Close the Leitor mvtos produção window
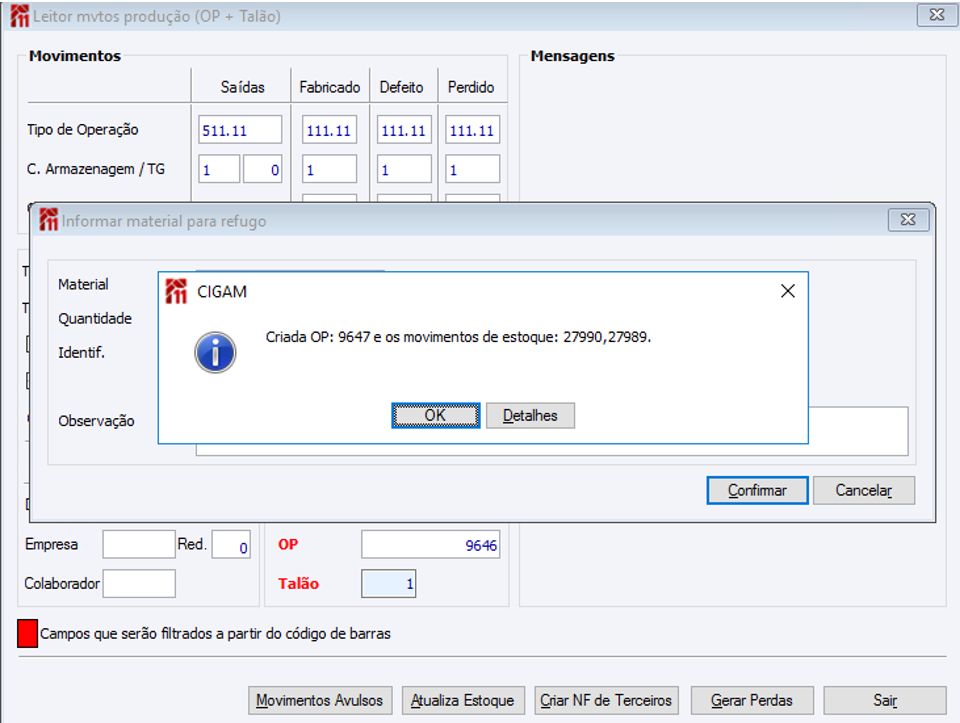Image resolution: width=960 pixels, height=723 pixels. 937,15
